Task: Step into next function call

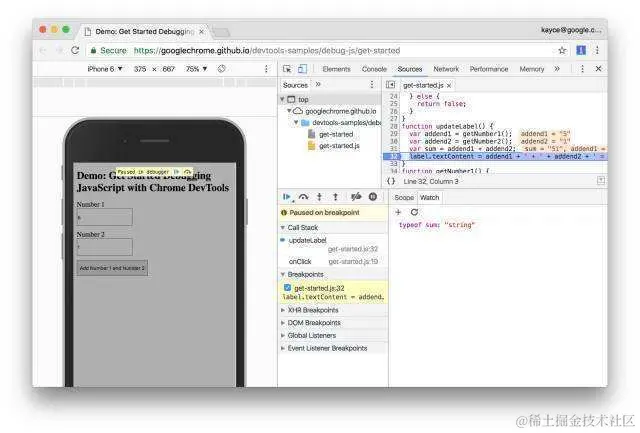Action: (x=319, y=197)
